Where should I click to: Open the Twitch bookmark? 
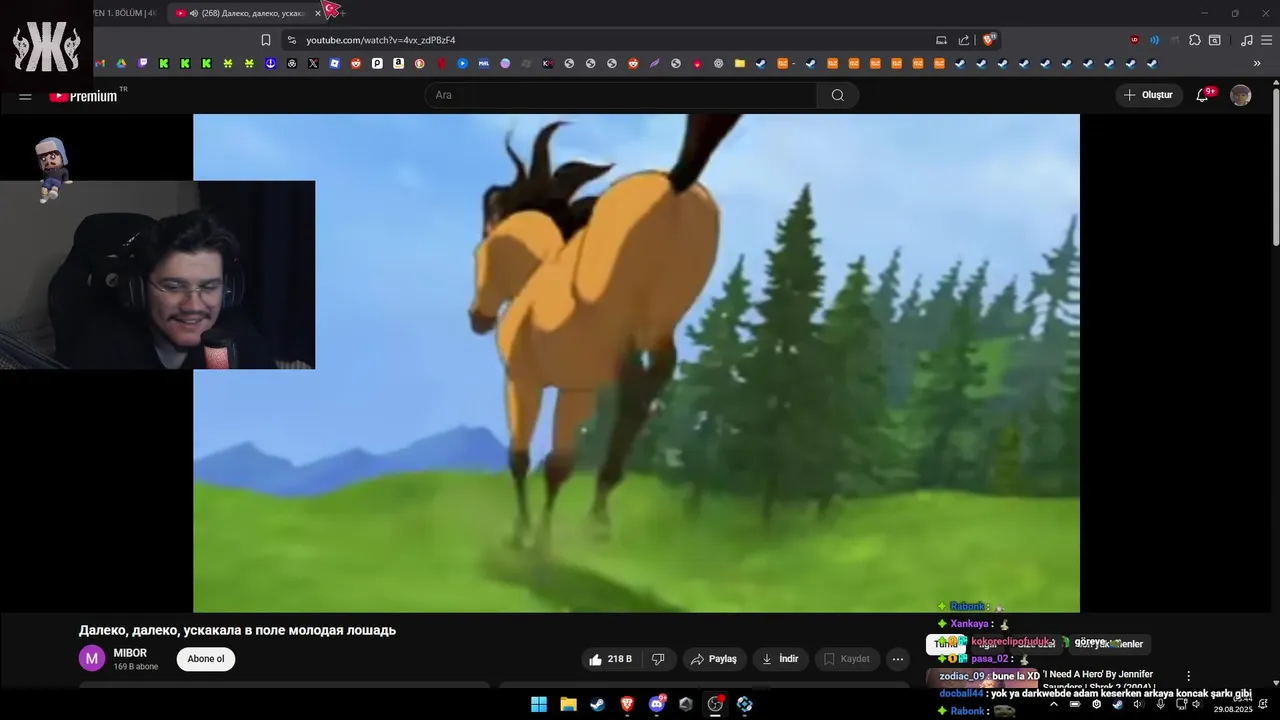pyautogui.click(x=143, y=63)
